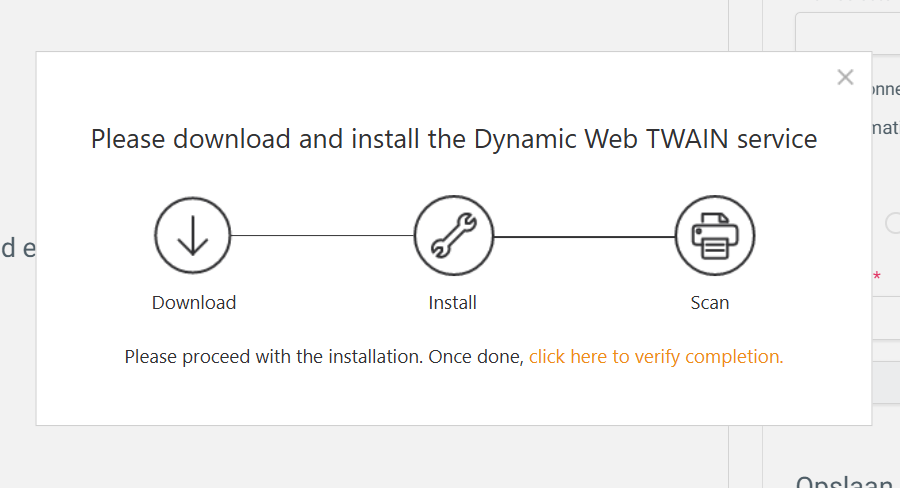
Task: Select the partially hidden radio button at right edge
Action: coord(893,223)
